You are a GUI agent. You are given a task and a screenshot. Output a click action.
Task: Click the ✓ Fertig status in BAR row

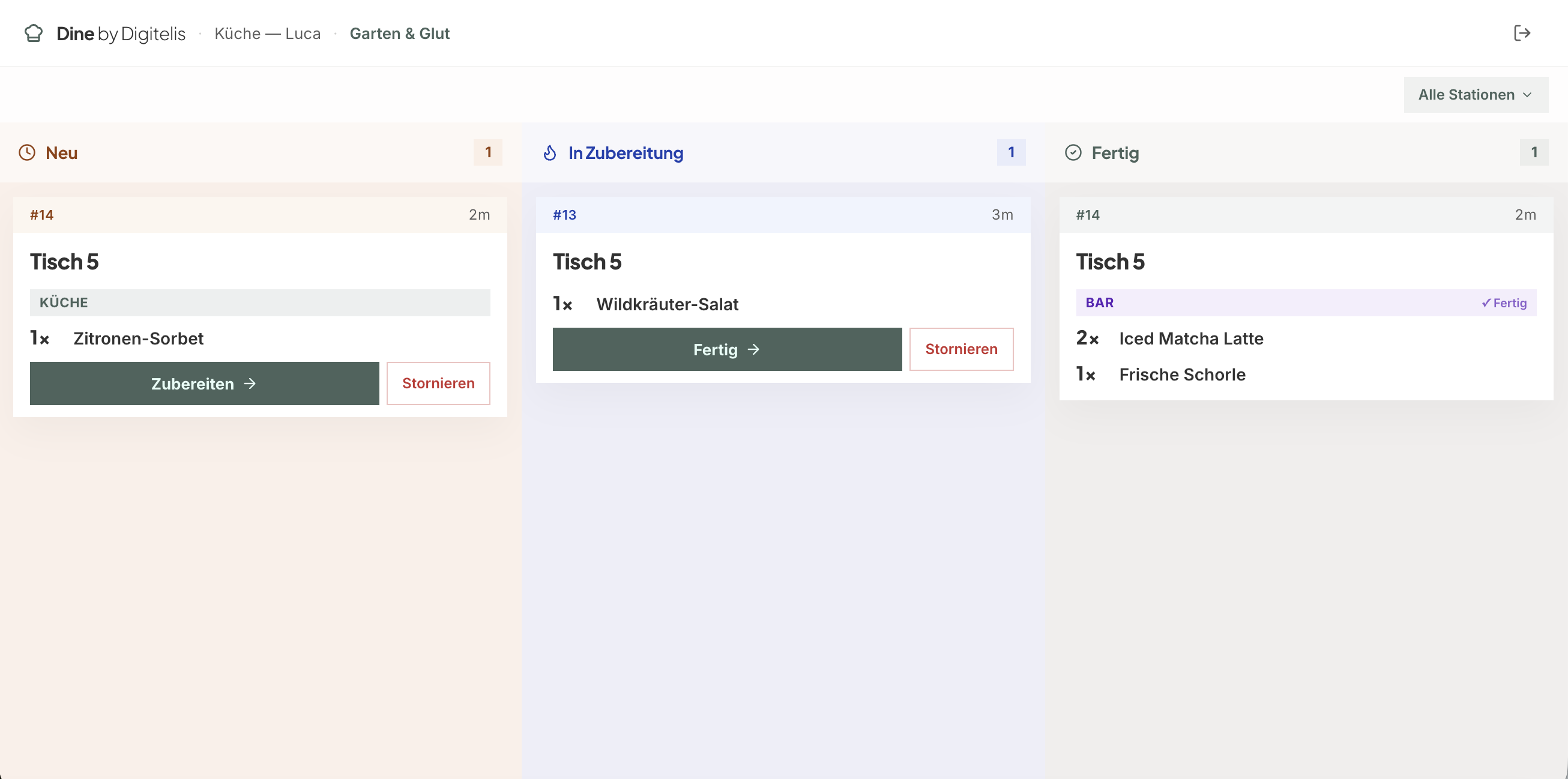click(1504, 302)
